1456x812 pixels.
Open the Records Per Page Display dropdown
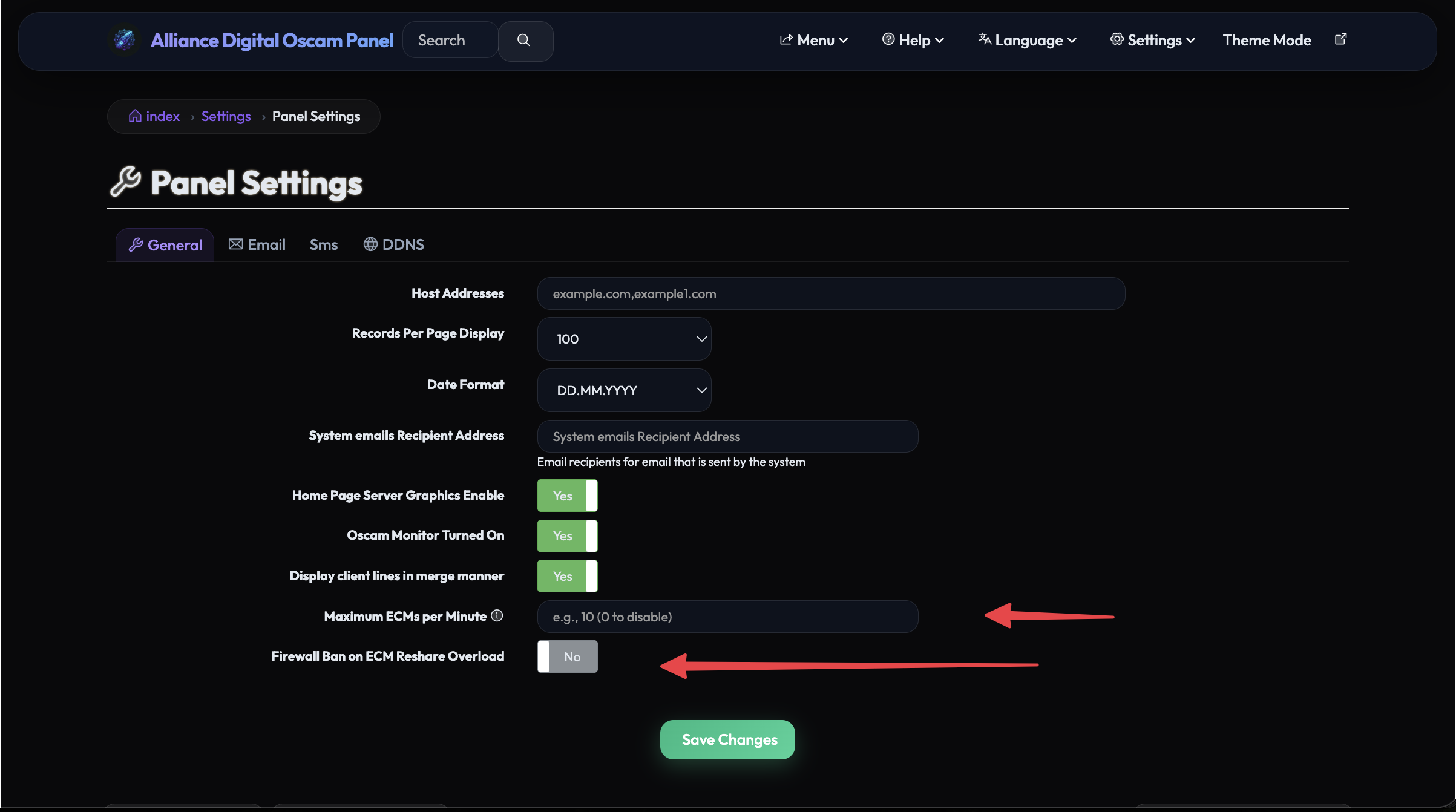(x=624, y=339)
